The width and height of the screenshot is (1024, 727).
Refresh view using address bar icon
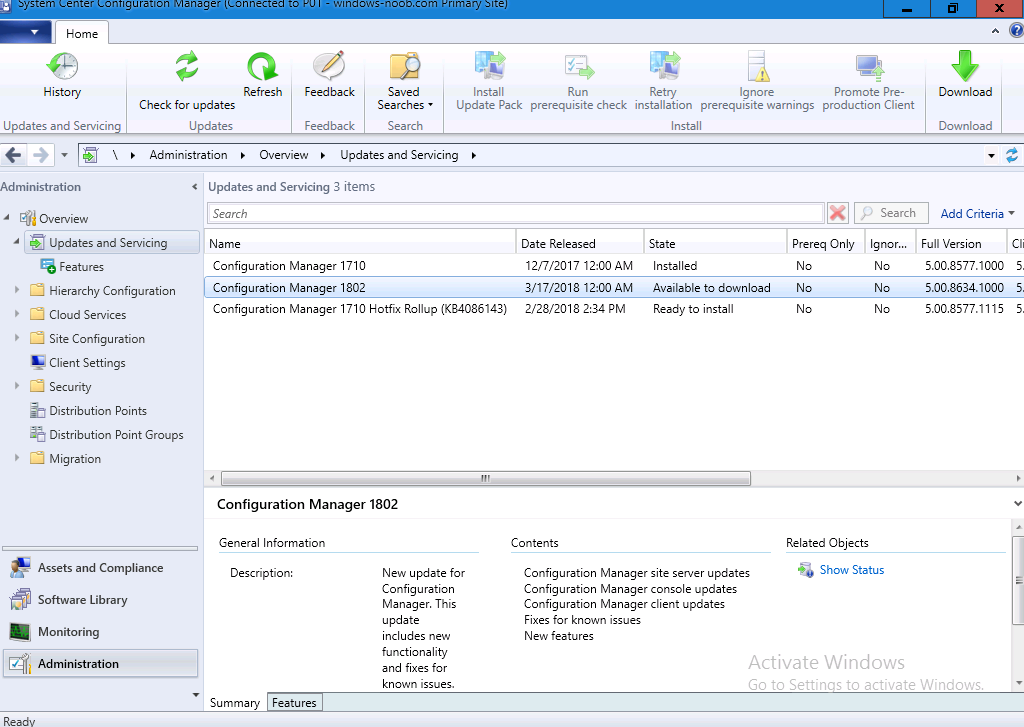pyautogui.click(x=1012, y=155)
